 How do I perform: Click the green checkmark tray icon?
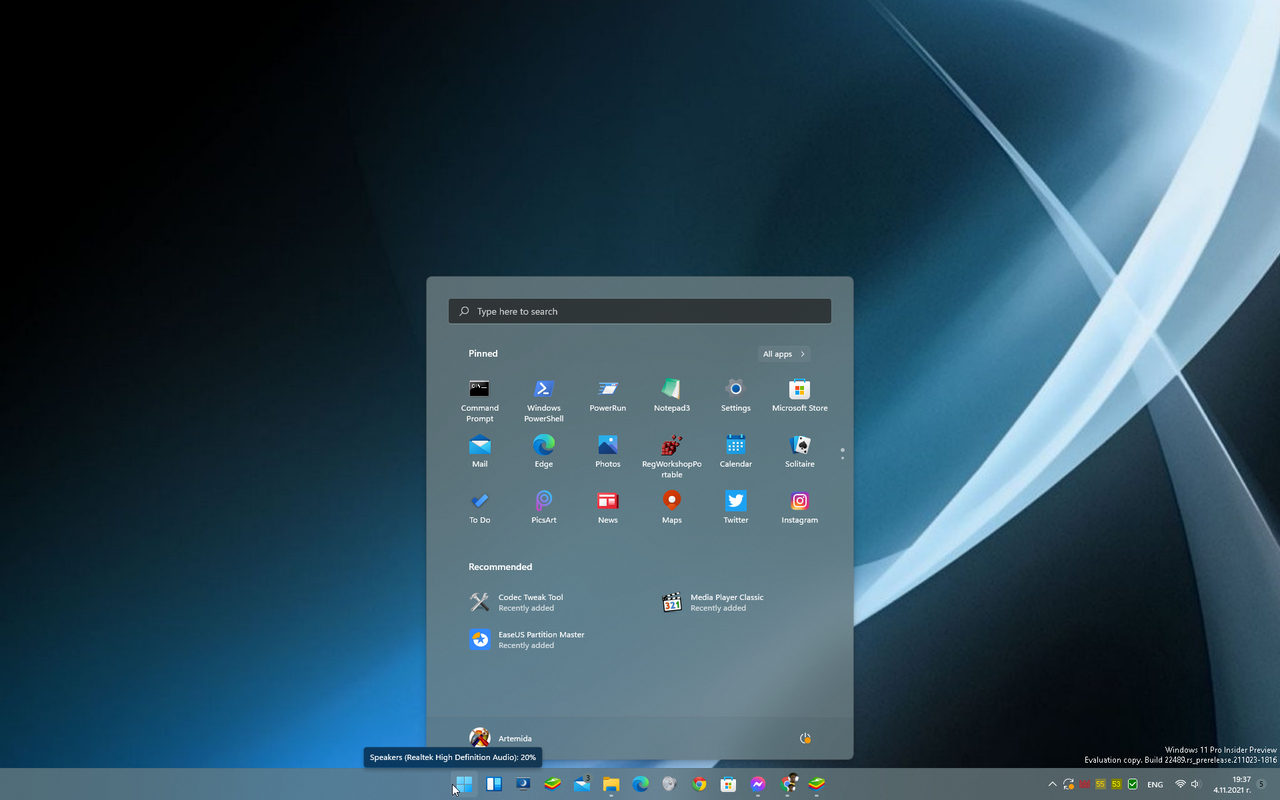coord(1133,785)
